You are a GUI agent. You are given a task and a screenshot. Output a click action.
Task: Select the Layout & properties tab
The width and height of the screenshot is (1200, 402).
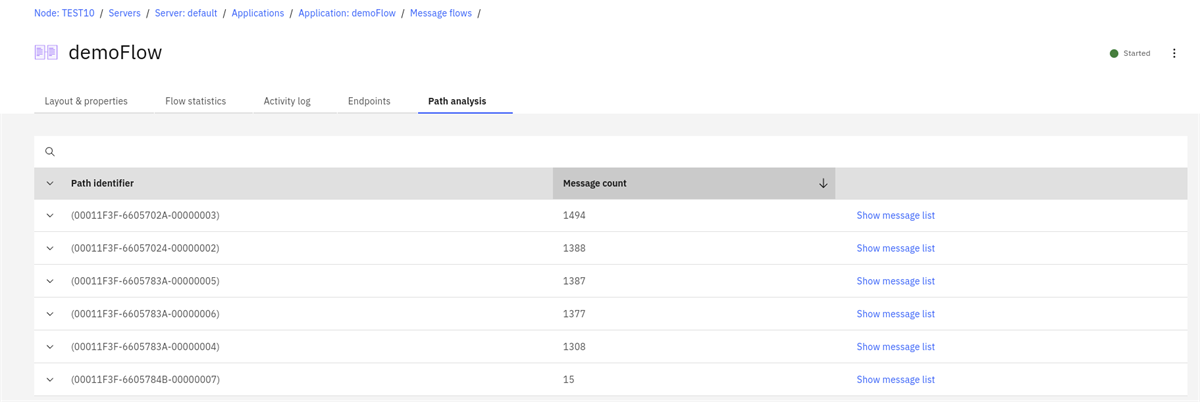tap(86, 101)
